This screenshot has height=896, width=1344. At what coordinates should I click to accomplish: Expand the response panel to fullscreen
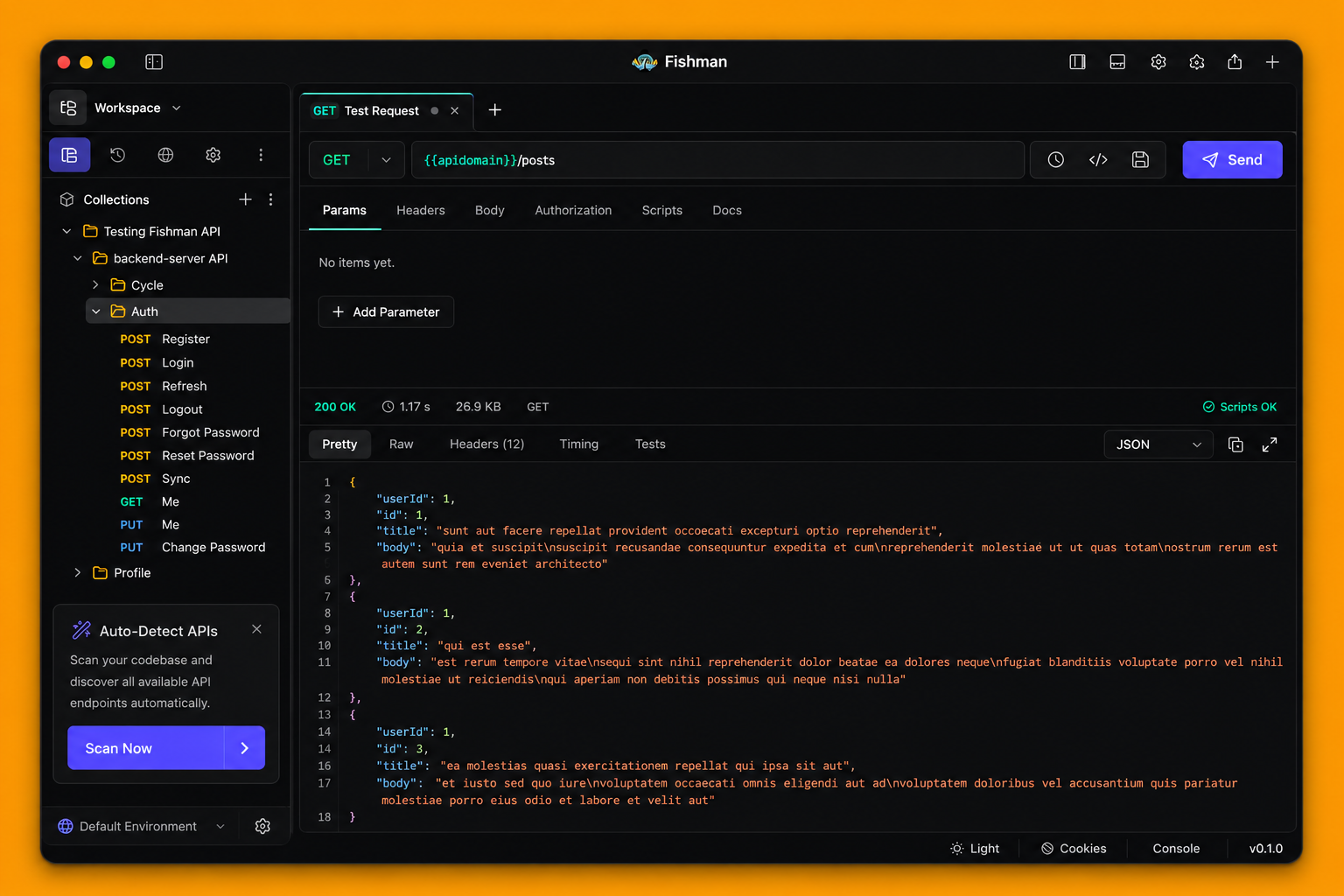(x=1270, y=444)
